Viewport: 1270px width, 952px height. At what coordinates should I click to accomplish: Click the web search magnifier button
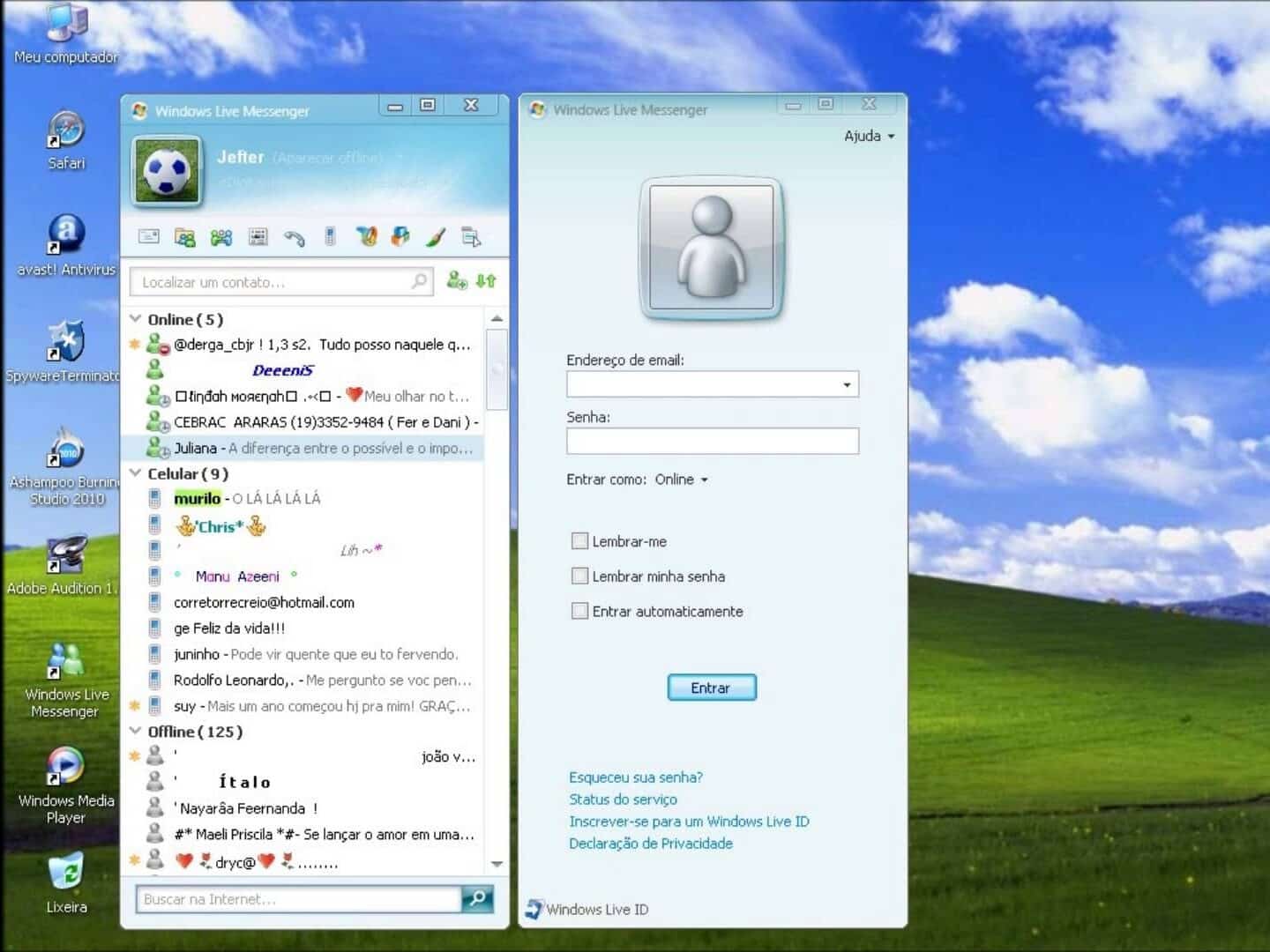point(477,898)
